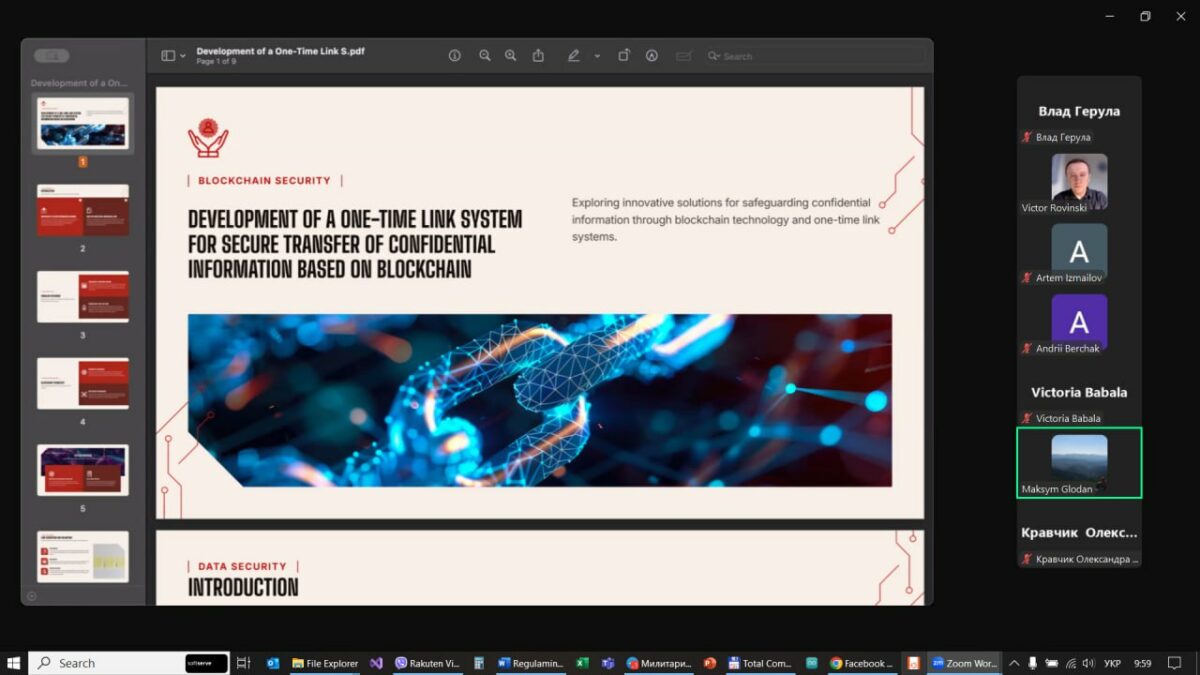Expand the sidebar view options chevron
This screenshot has height=675, width=1200.
183,56
